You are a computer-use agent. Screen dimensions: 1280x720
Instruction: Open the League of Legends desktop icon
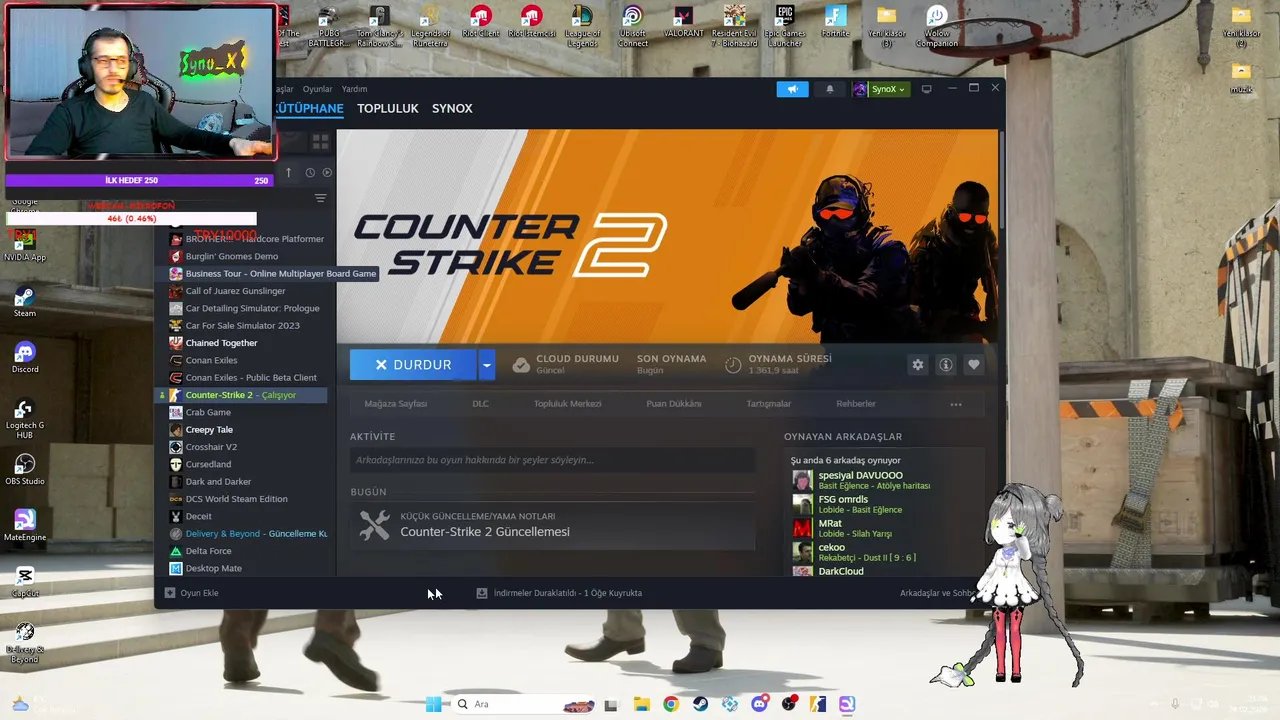581,26
